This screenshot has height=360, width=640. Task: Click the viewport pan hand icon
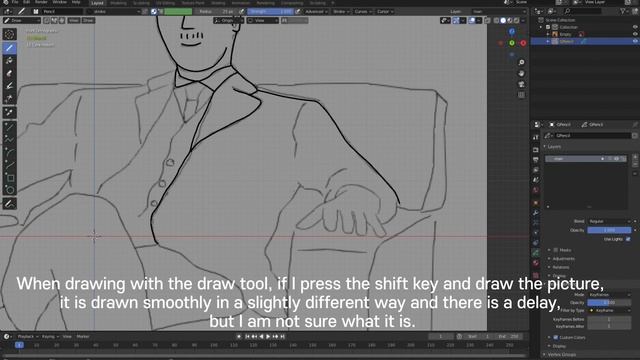tap(521, 73)
